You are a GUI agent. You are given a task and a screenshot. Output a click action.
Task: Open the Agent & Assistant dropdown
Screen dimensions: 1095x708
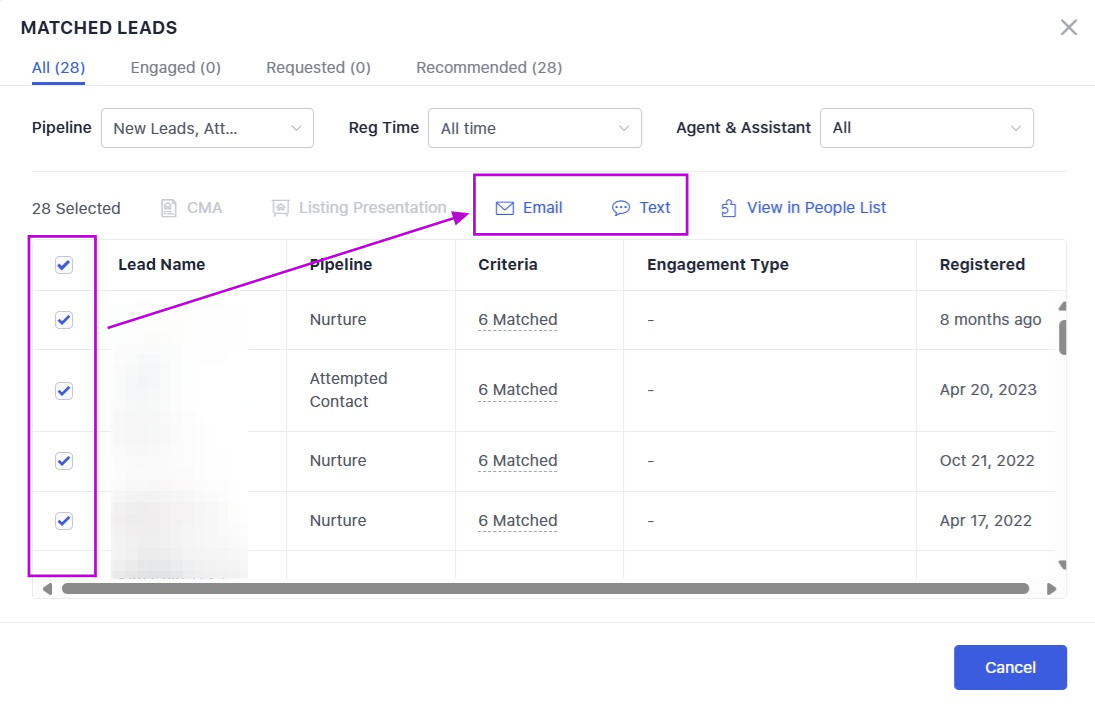tap(926, 128)
